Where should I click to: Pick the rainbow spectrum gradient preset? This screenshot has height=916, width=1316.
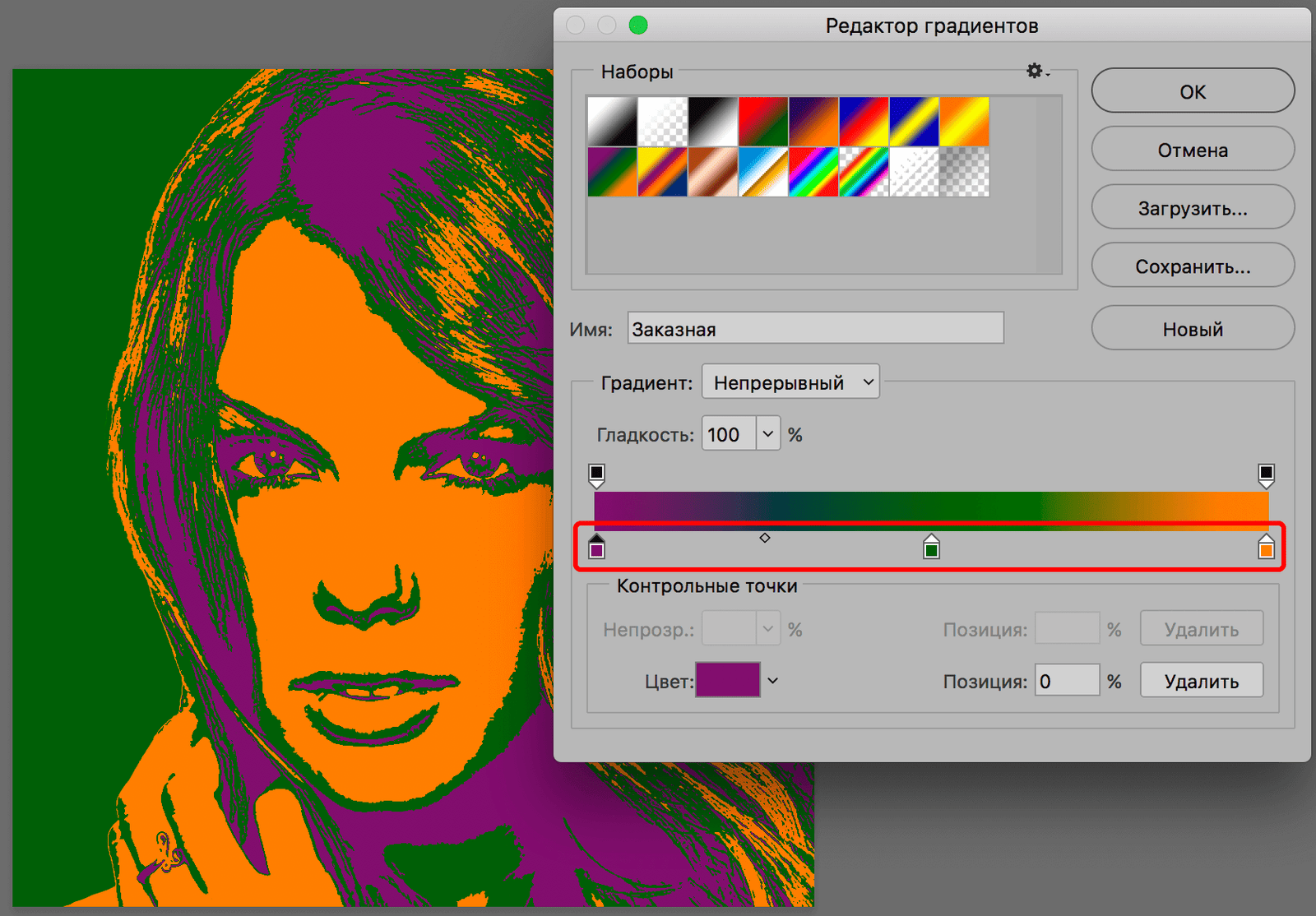(813, 172)
